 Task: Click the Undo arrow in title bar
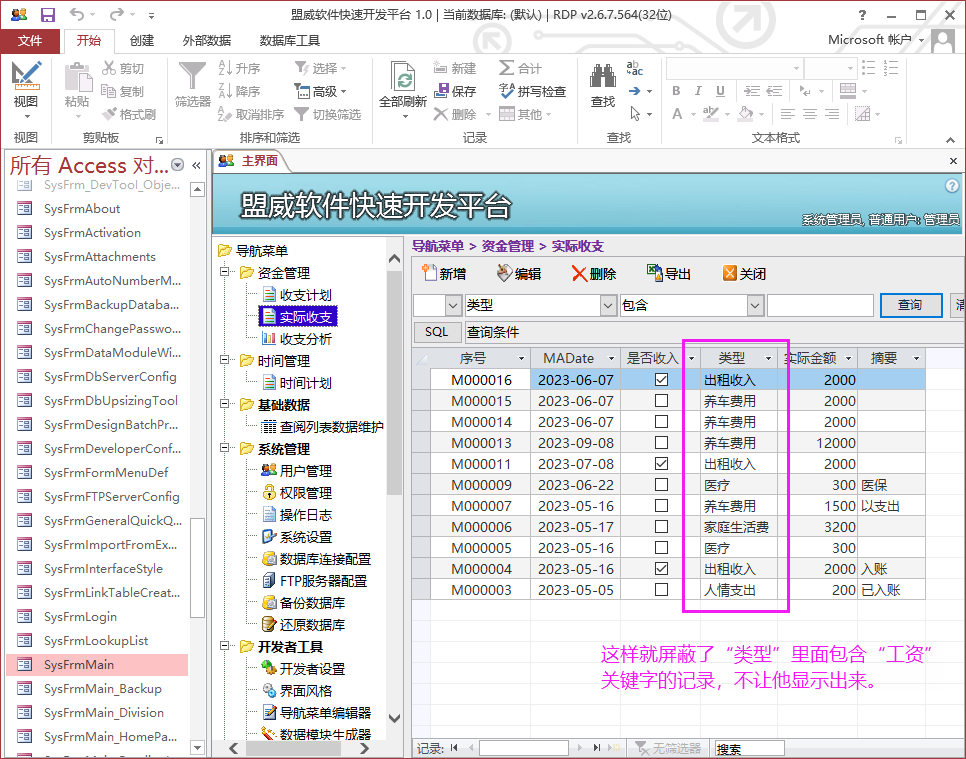pos(76,14)
